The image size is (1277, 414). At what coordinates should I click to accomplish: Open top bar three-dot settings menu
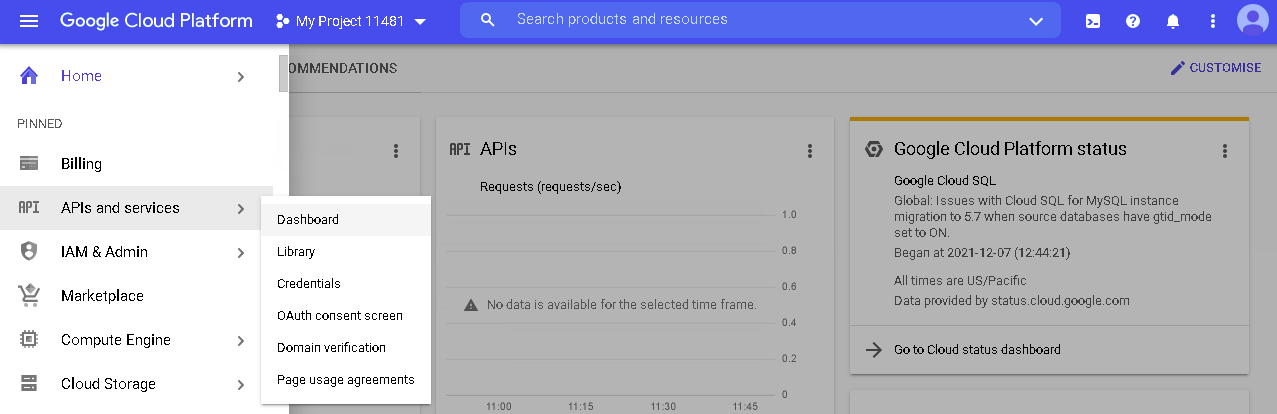[x=1213, y=21]
